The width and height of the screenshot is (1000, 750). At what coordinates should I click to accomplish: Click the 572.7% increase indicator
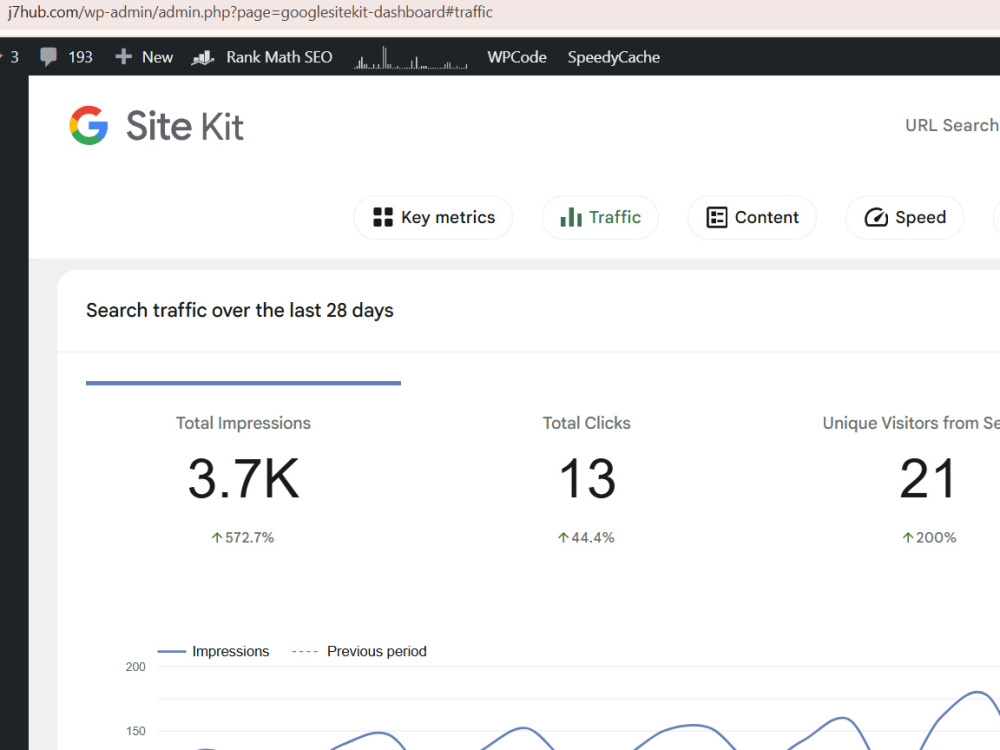(x=242, y=538)
